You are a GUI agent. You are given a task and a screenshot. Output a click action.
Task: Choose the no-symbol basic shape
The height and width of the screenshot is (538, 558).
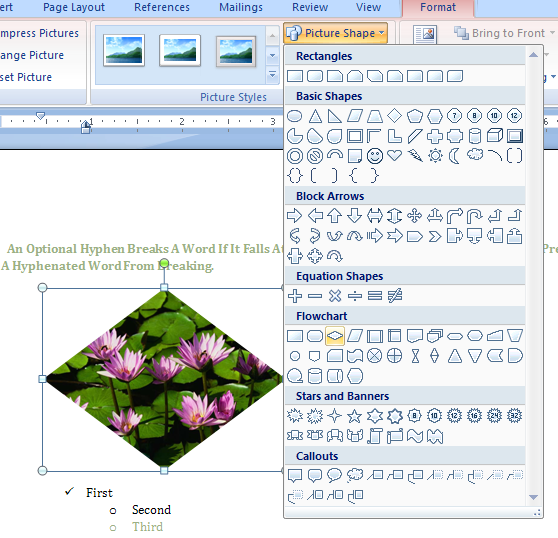[315, 156]
